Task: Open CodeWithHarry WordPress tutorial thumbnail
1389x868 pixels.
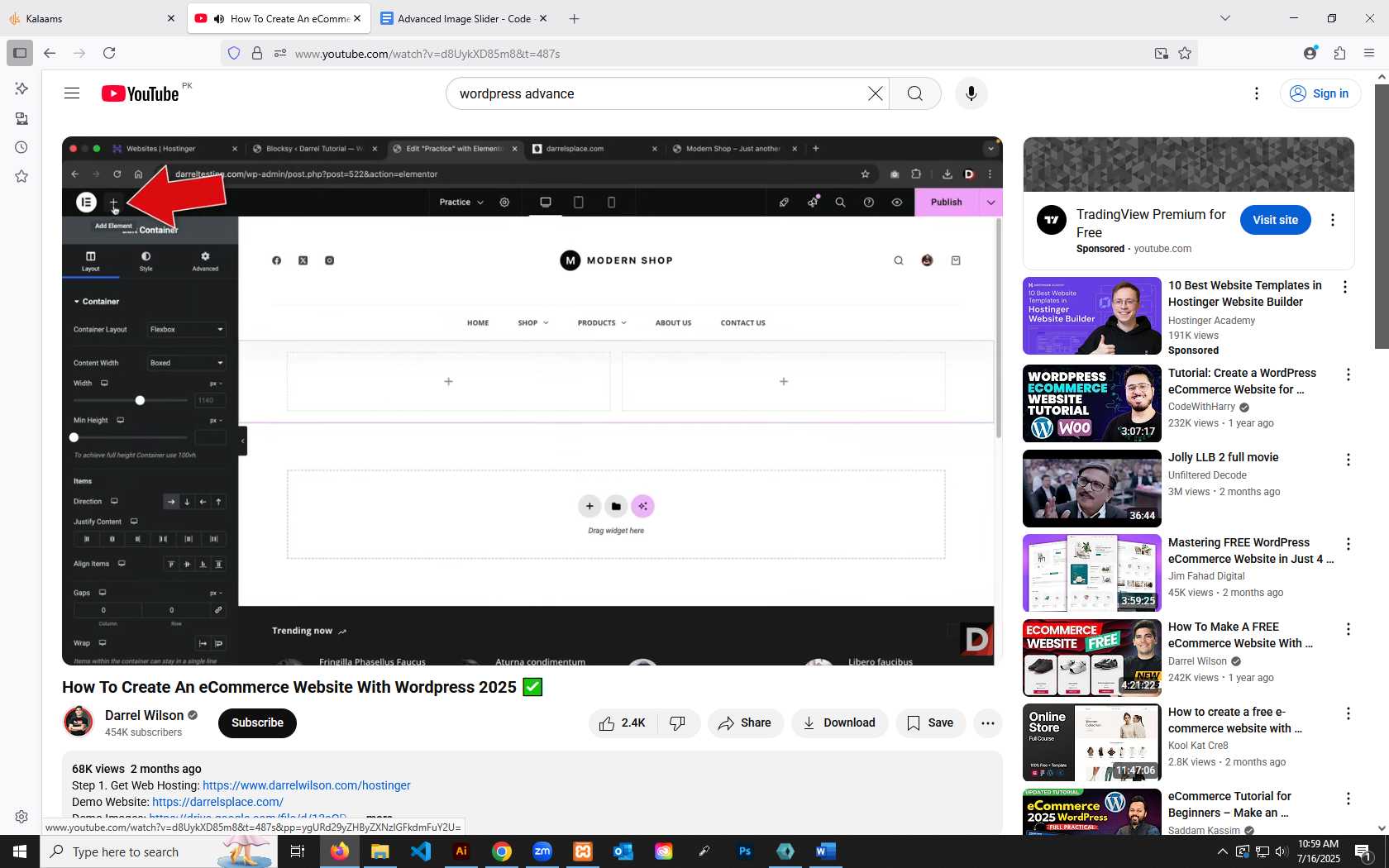Action: click(1092, 403)
